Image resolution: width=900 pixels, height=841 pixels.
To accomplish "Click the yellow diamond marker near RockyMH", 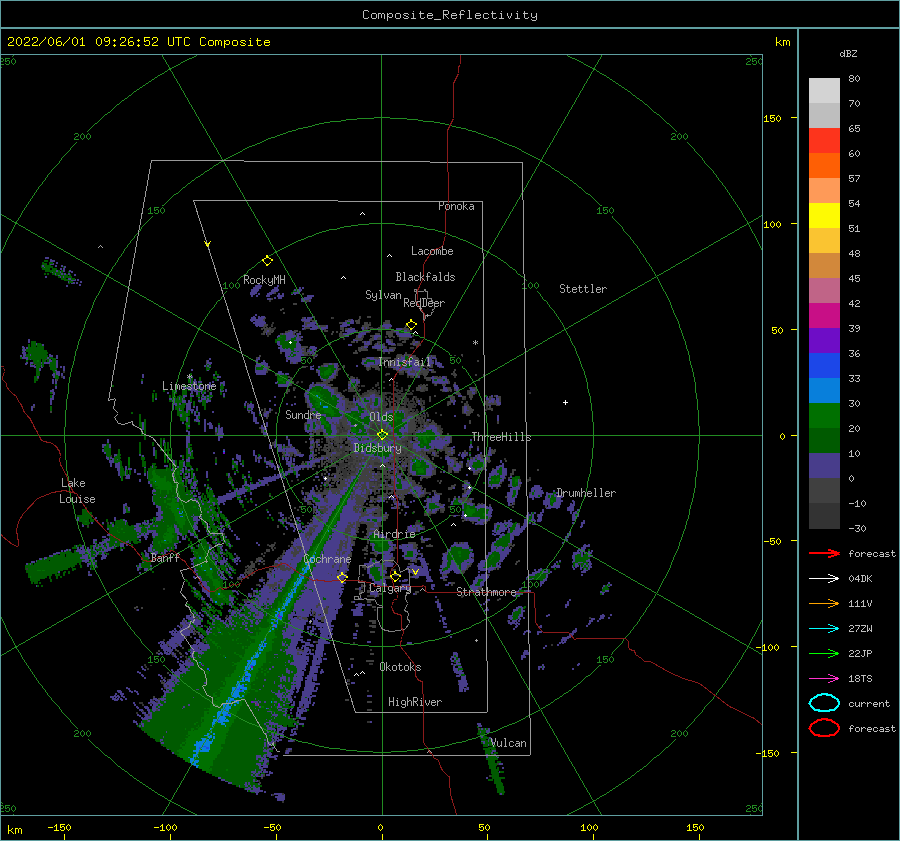I will [x=267, y=261].
